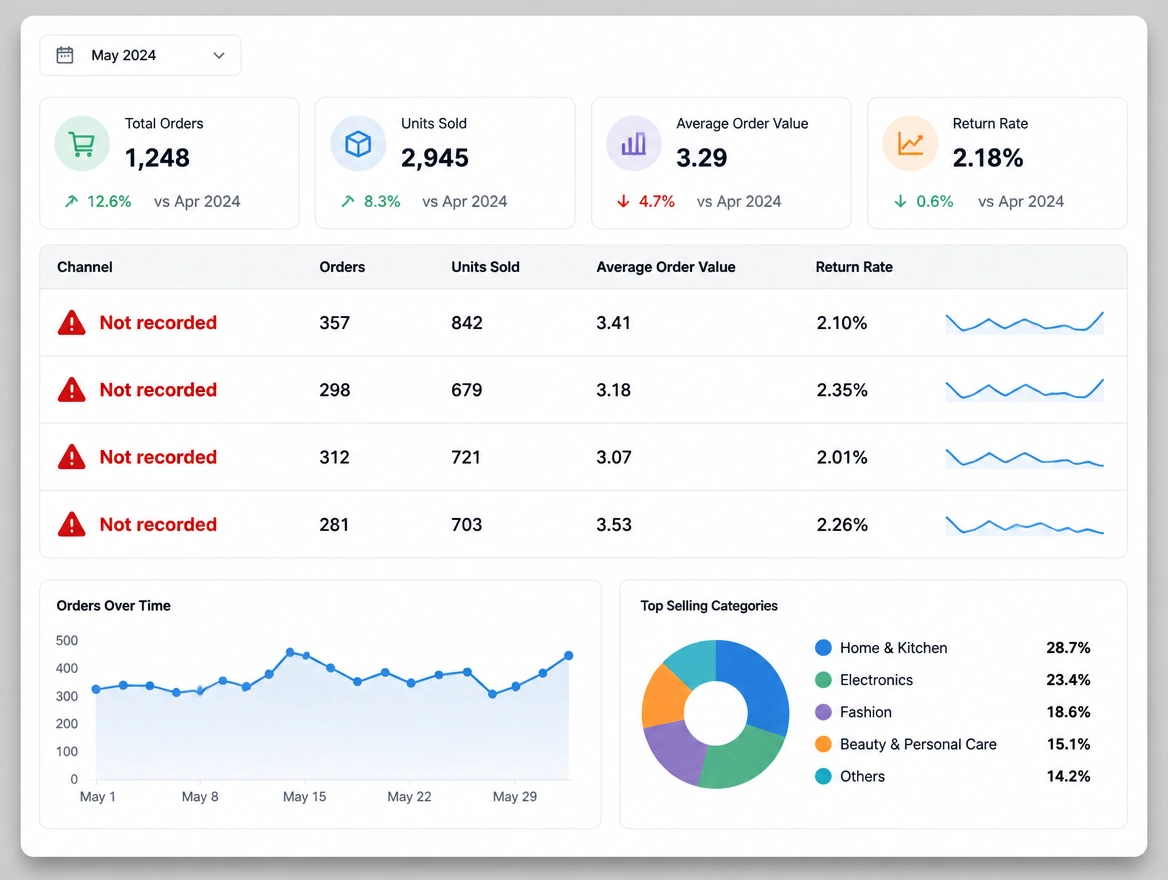Select the Average Order Value column header

[x=666, y=267]
